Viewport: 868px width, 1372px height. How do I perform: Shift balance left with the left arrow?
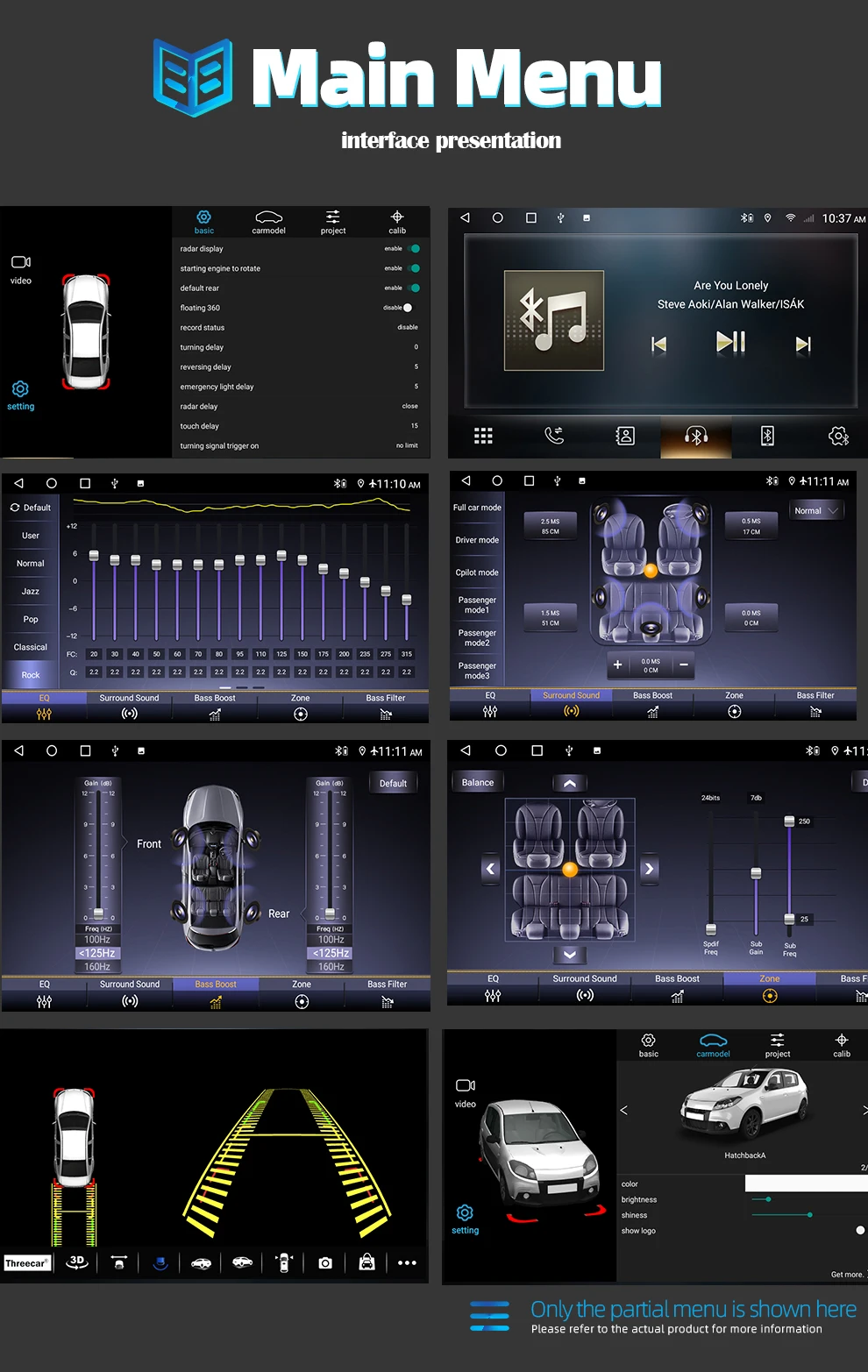coord(491,869)
